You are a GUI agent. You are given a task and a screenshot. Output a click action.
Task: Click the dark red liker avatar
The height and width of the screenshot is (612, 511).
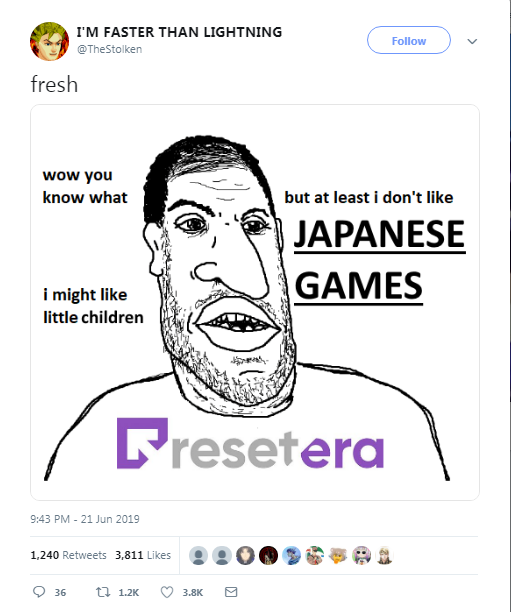point(268,555)
